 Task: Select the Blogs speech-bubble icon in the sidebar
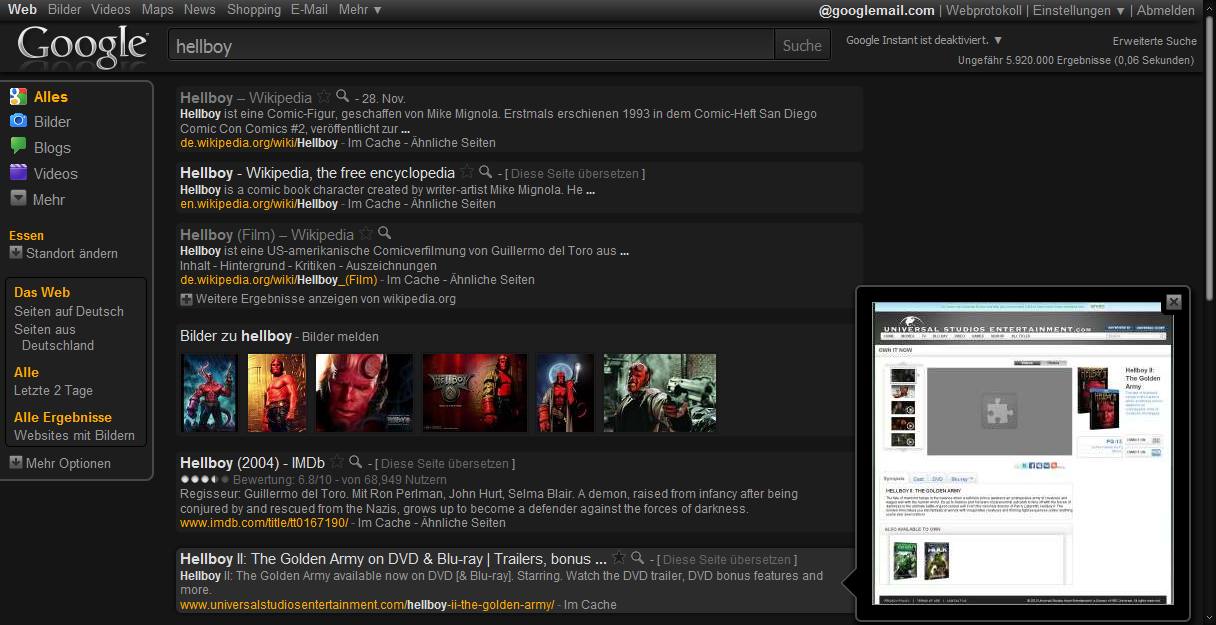click(x=18, y=147)
